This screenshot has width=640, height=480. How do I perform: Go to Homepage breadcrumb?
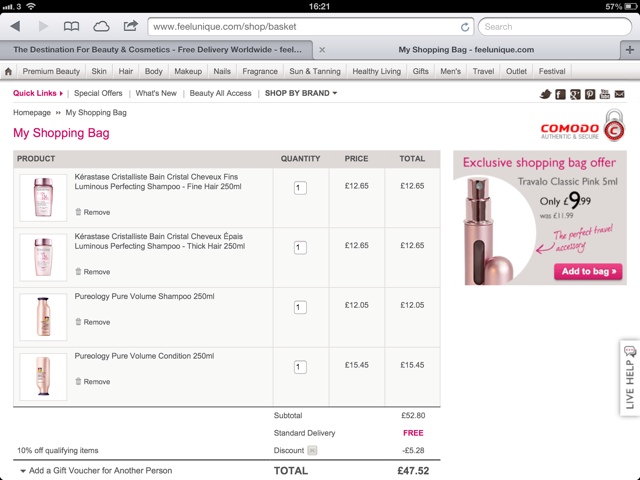[32, 113]
